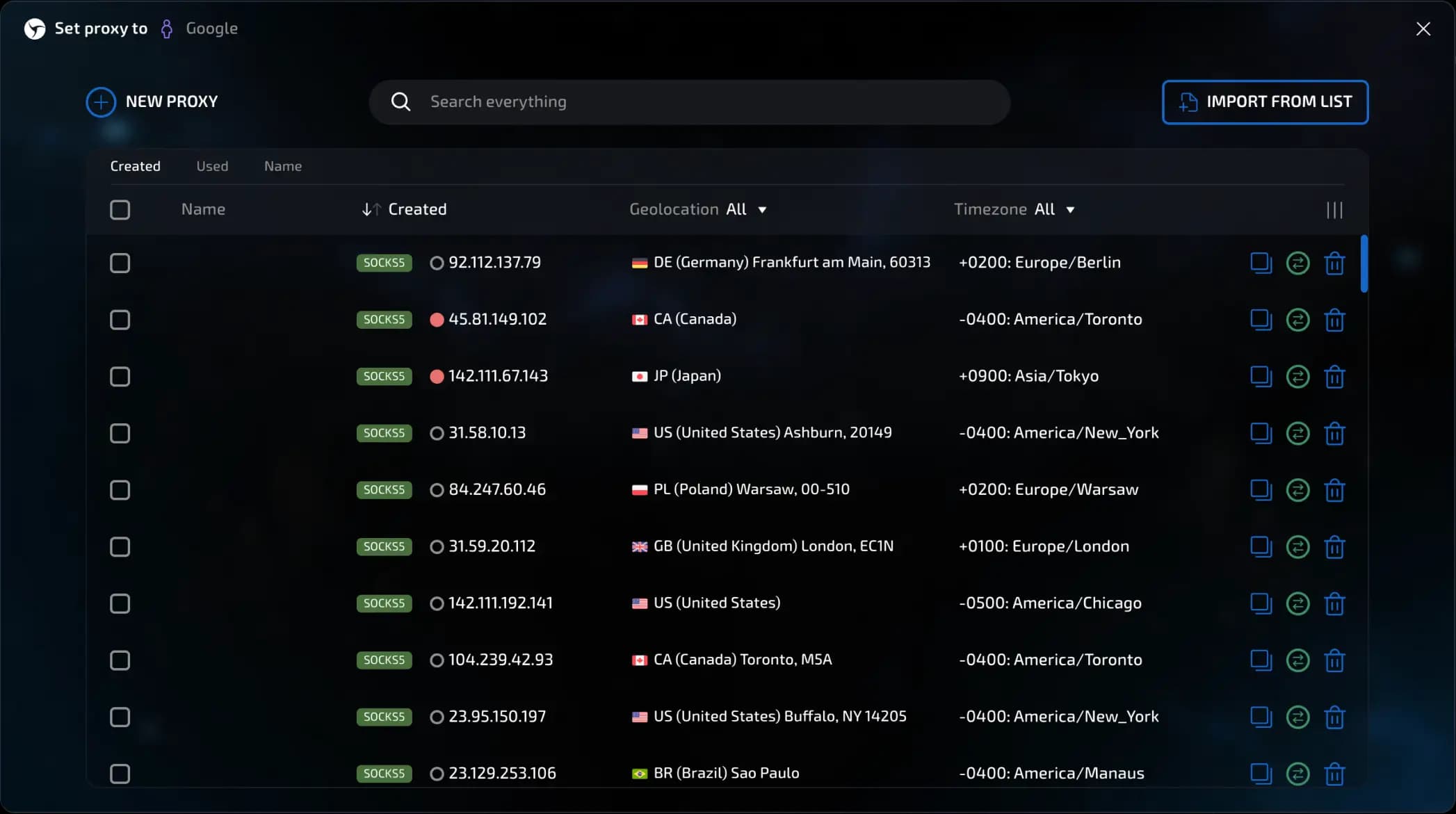Select checkbox for 142.111.192.141 Chicago row
This screenshot has width=1456, height=814.
(120, 603)
